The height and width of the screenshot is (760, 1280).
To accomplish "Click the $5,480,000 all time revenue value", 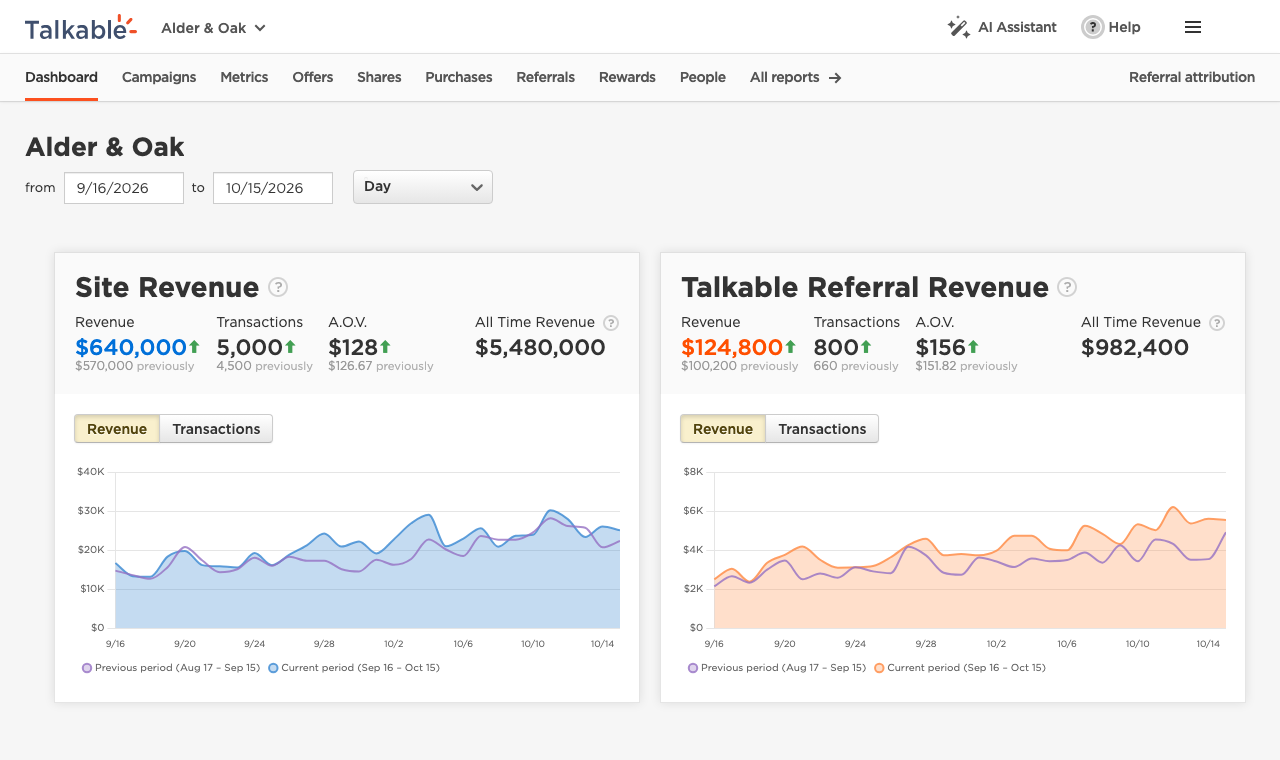I will tap(540, 348).
